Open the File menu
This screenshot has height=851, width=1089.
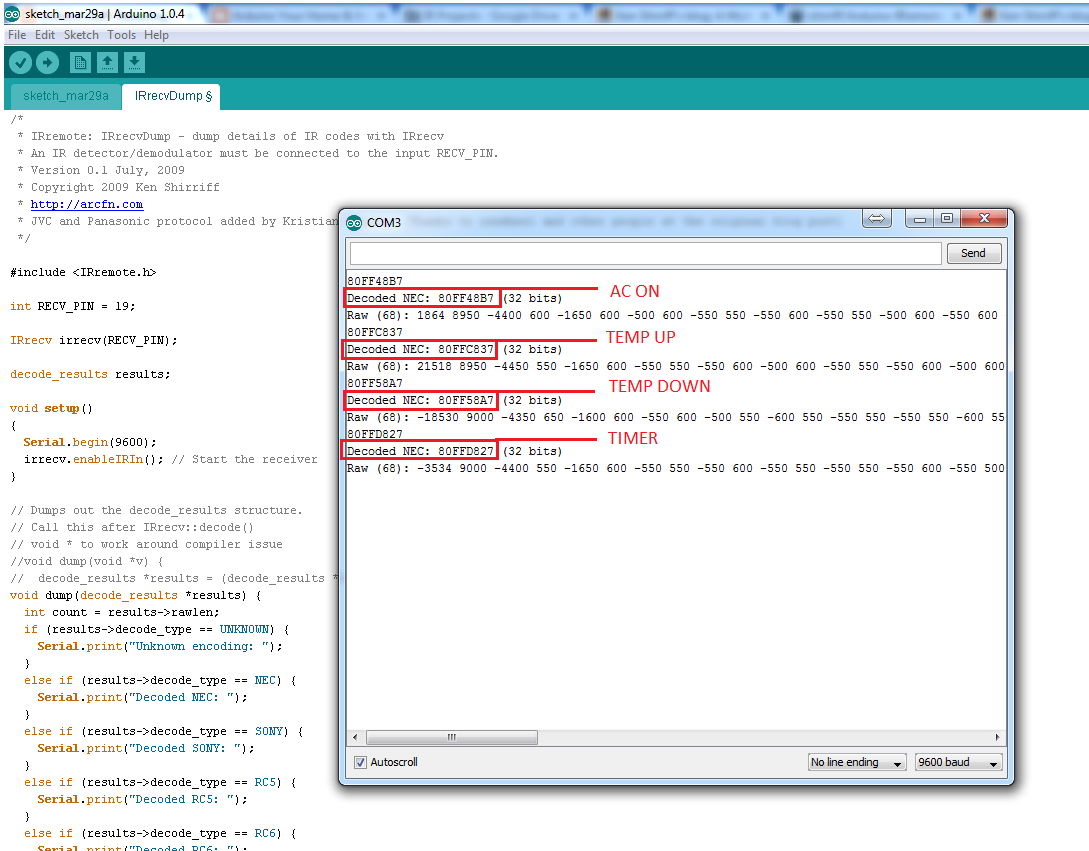(17, 35)
